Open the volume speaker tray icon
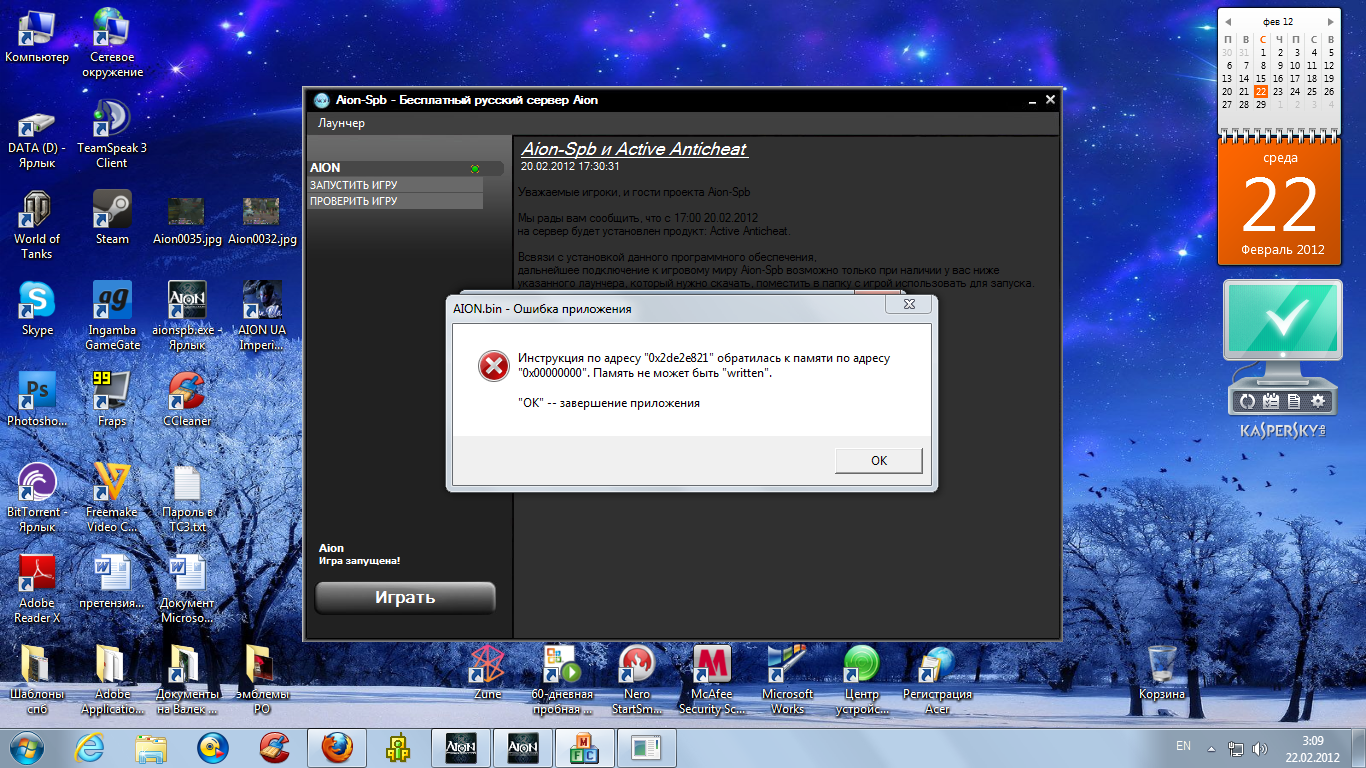The width and height of the screenshot is (1366, 768). click(x=1259, y=748)
